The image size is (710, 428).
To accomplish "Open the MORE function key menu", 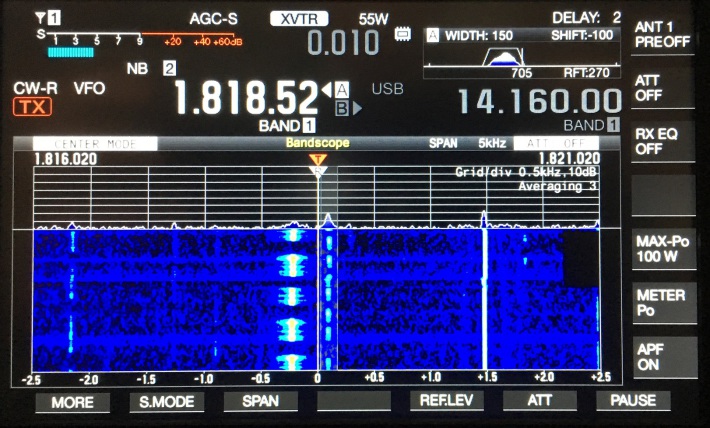I will coord(72,401).
